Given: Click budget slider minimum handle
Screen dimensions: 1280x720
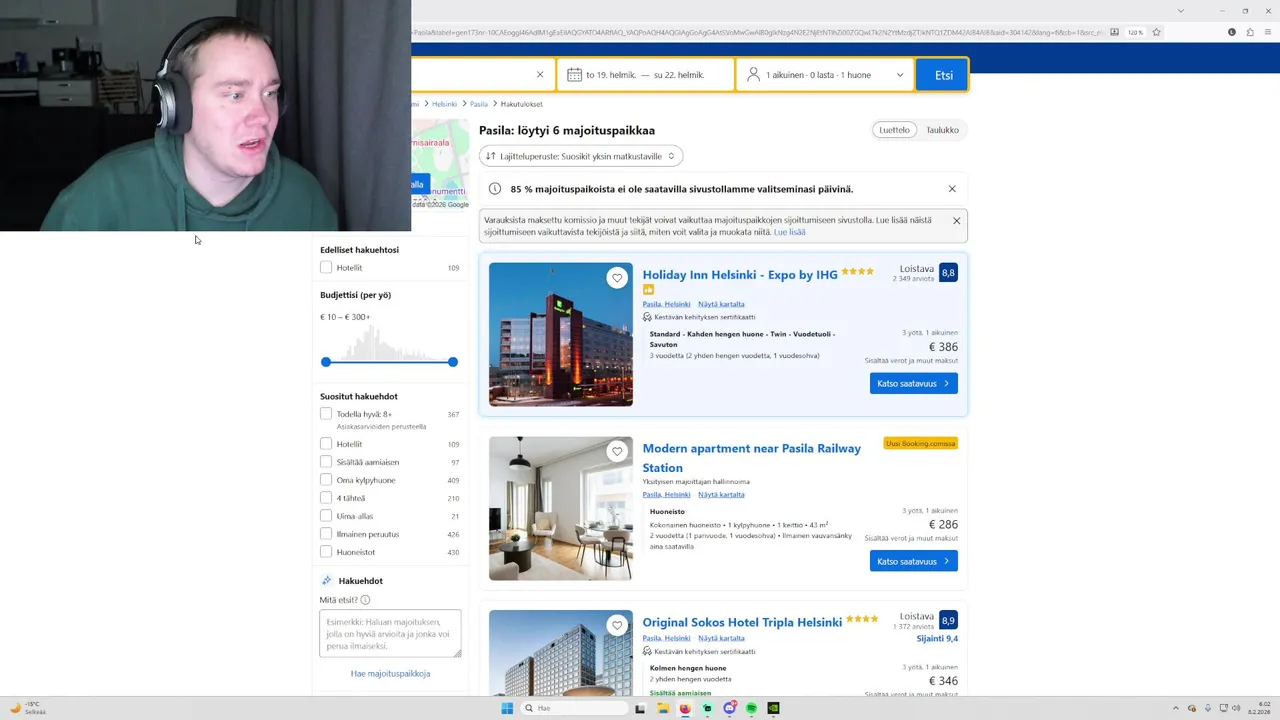Looking at the screenshot, I should (326, 362).
